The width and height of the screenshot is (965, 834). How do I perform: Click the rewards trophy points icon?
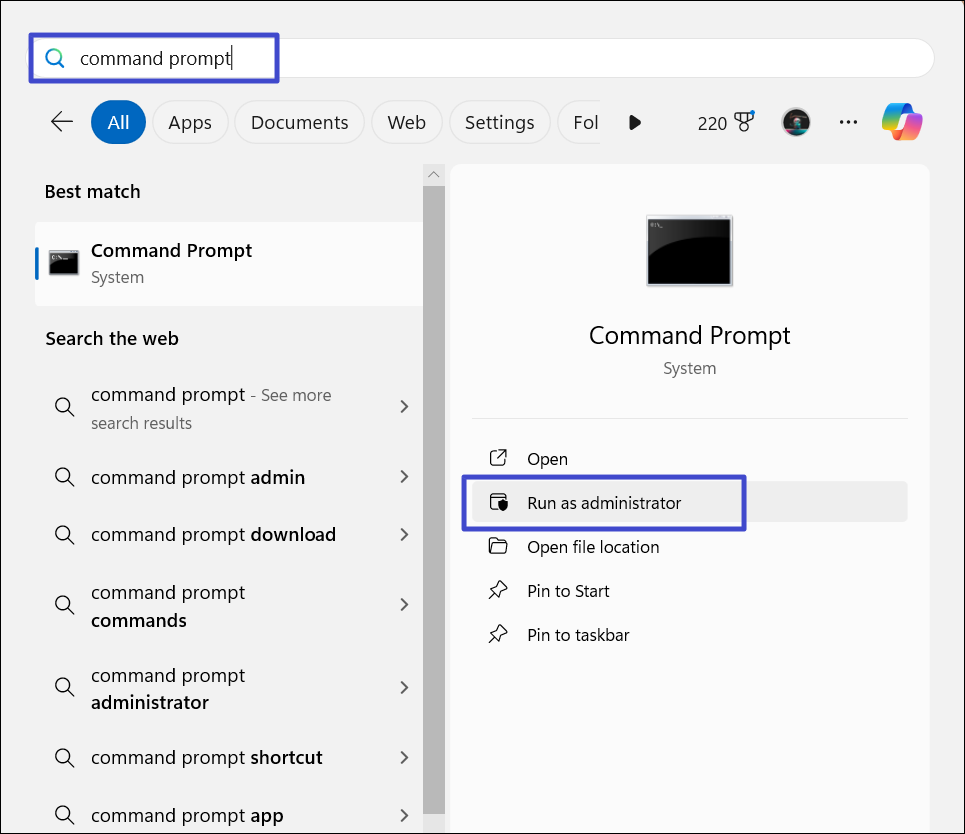click(x=742, y=122)
